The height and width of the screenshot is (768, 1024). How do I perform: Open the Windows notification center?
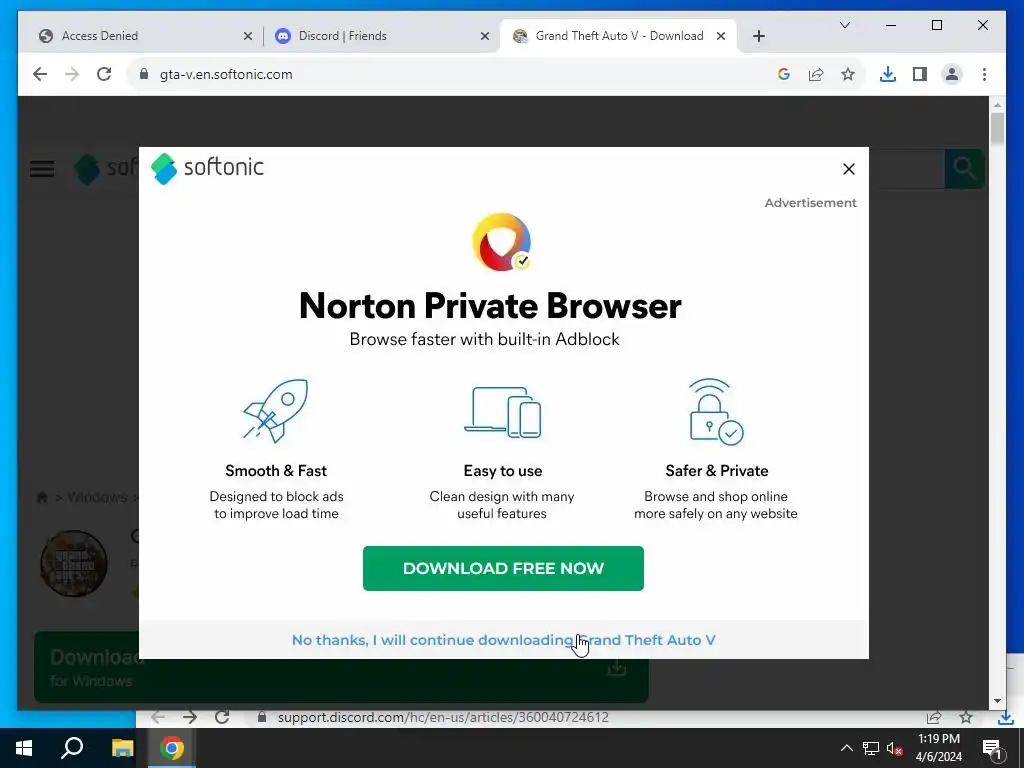(991, 748)
